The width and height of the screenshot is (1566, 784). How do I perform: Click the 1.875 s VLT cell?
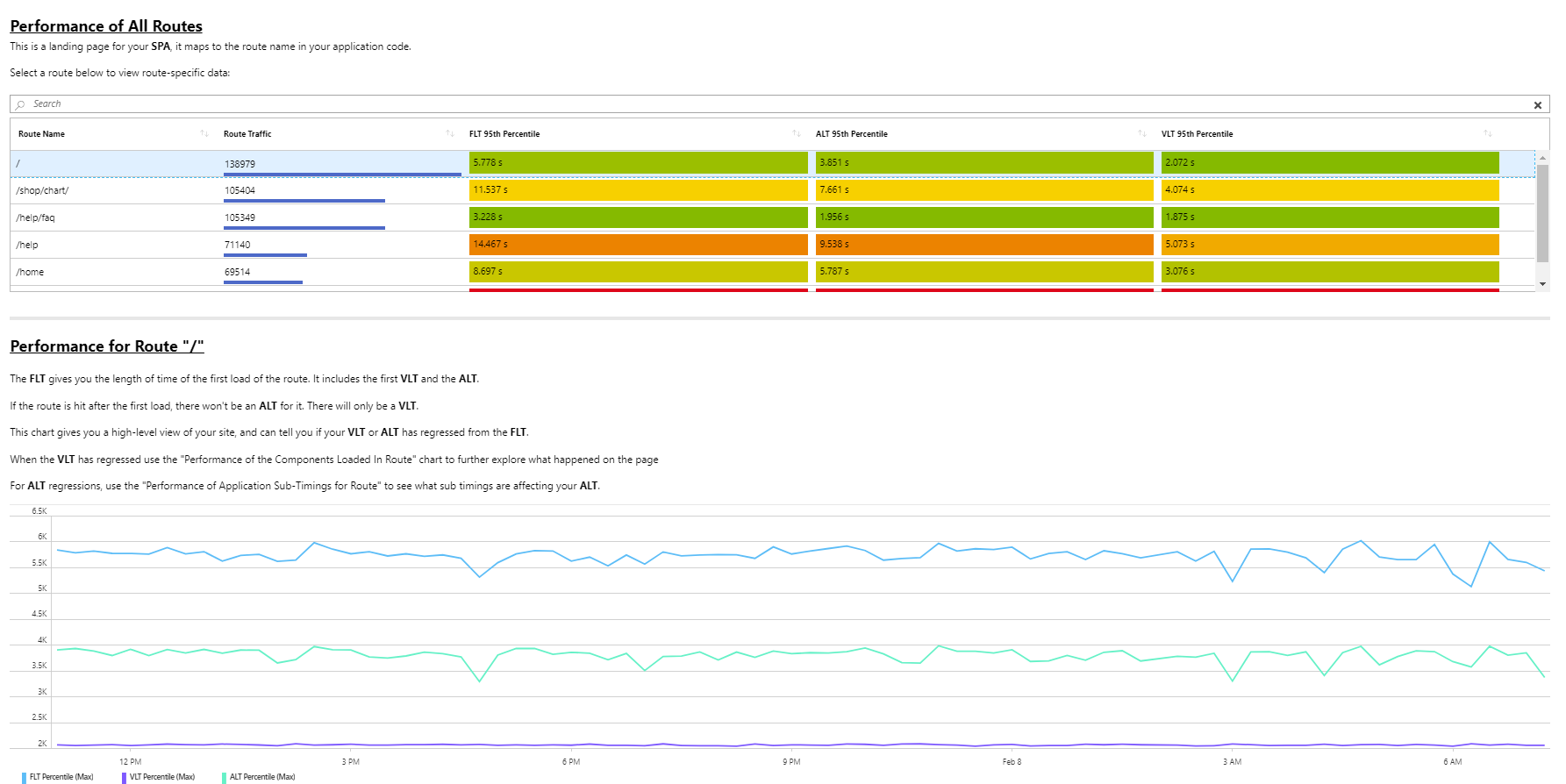[x=1330, y=217]
